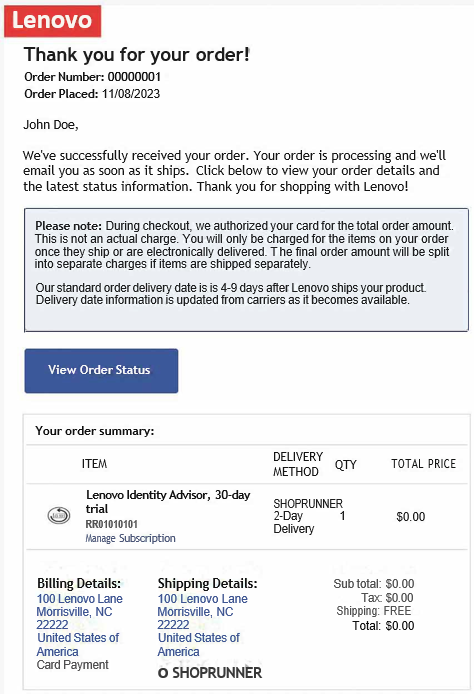Click the QTY column header

click(346, 465)
